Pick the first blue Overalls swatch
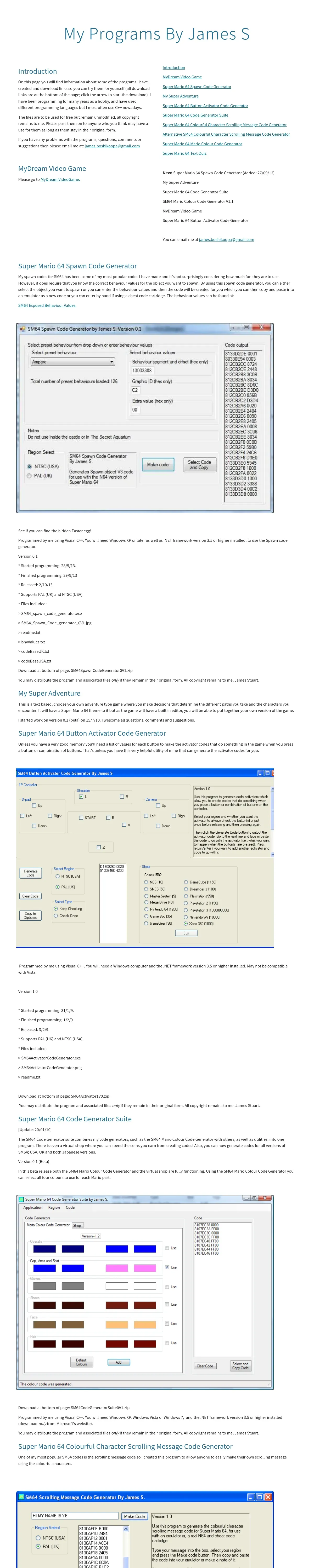 44,1249
